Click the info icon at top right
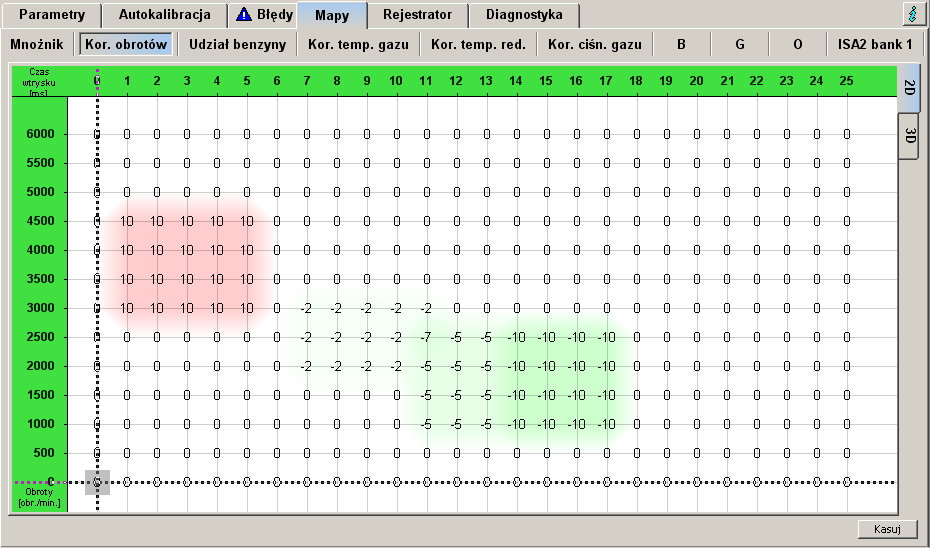 914,14
